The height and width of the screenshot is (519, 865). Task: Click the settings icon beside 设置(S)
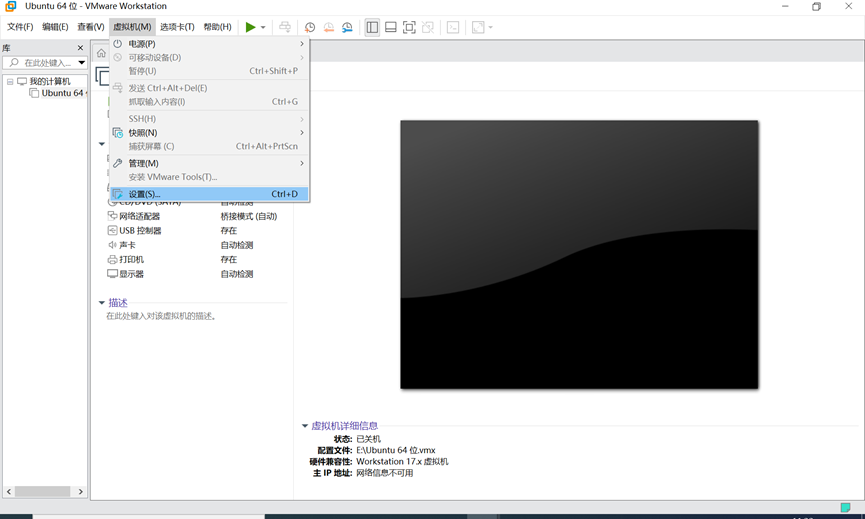[x=118, y=194]
